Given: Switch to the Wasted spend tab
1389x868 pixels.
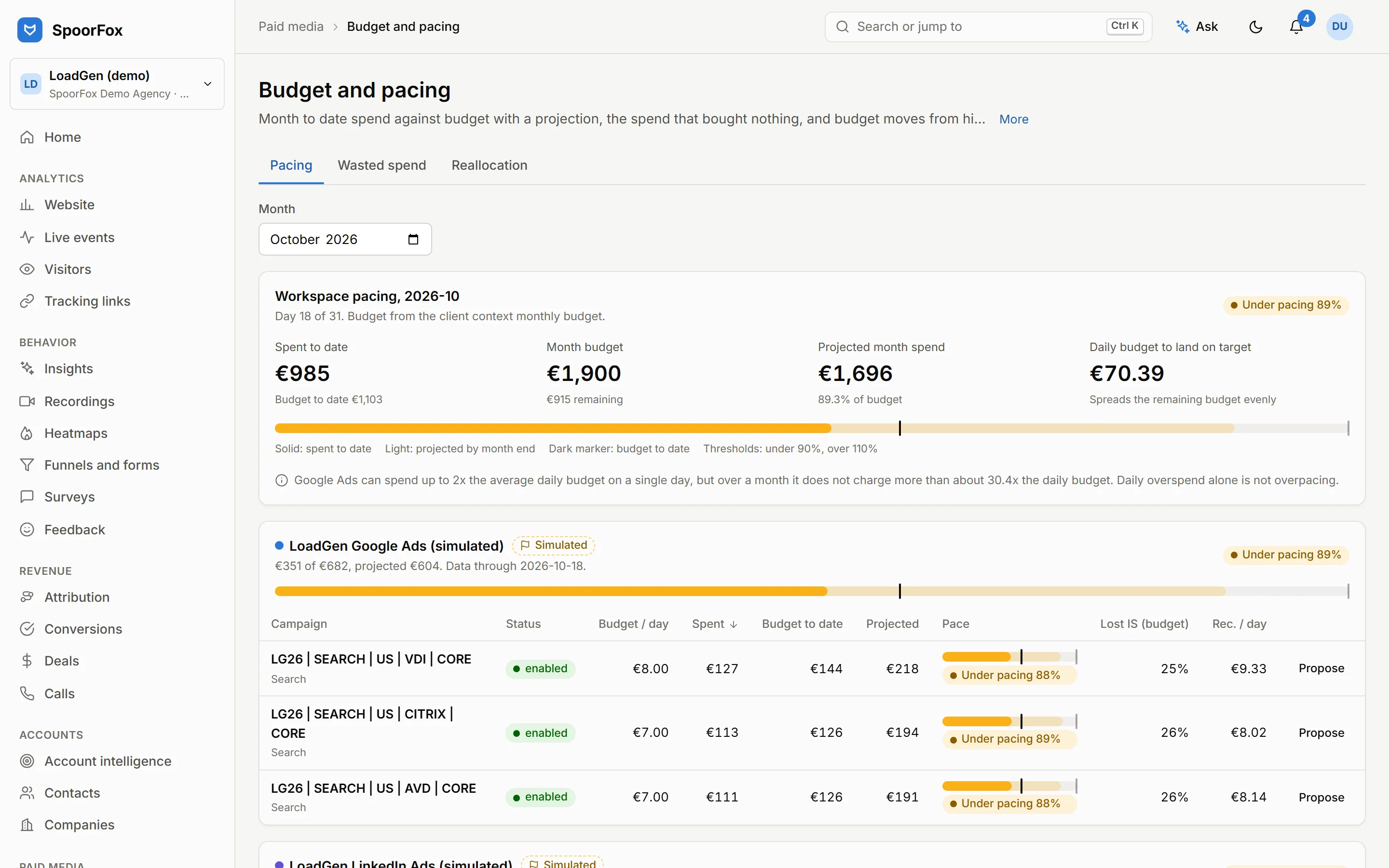Looking at the screenshot, I should [x=381, y=165].
